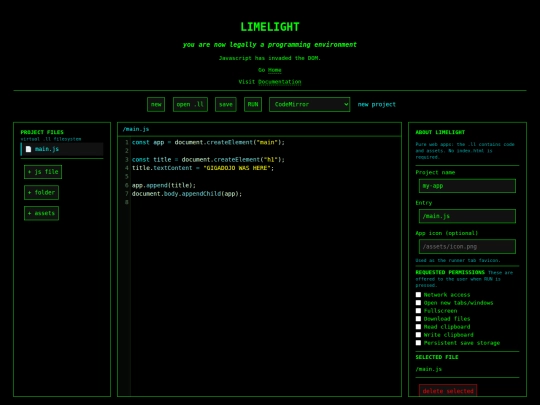Click the "GIGADOJO WAS HERE" string
This screenshot has width=540, height=405.
click(x=237, y=168)
